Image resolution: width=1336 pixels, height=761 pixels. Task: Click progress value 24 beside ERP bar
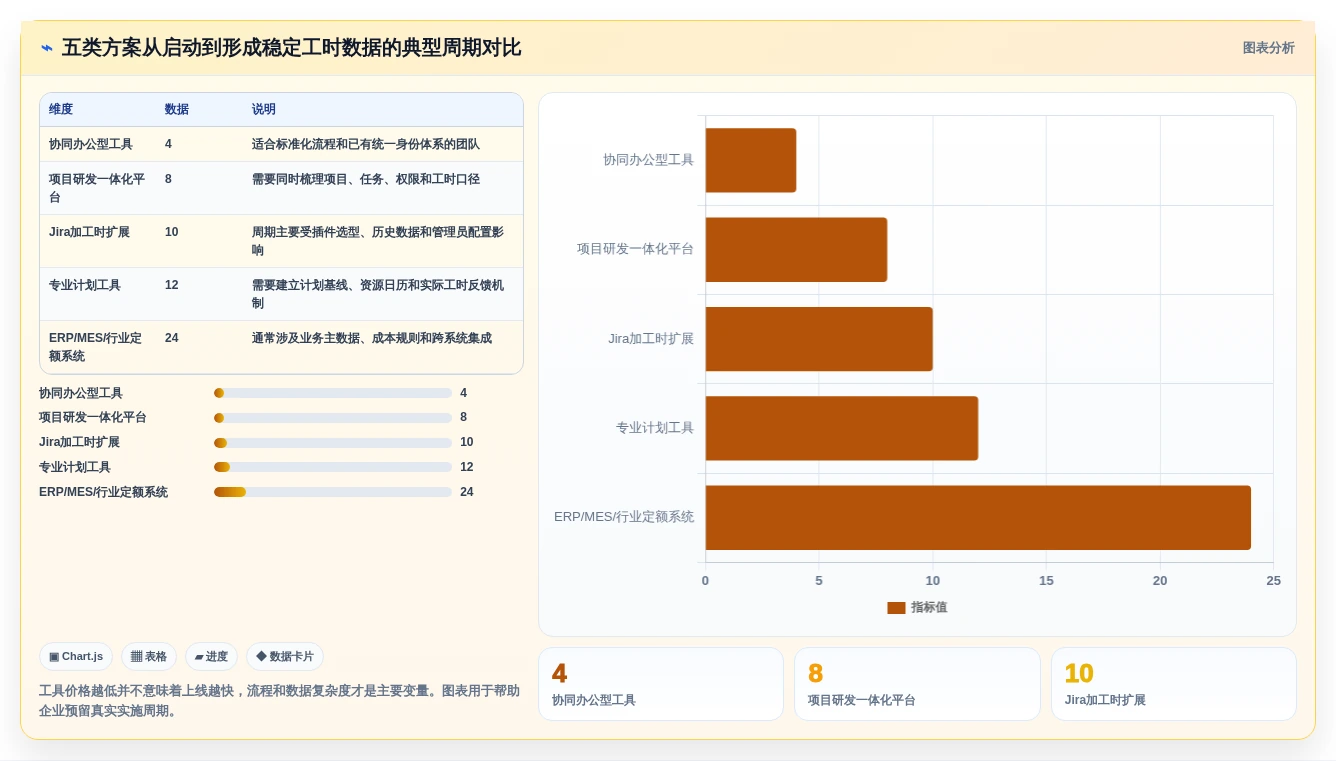[x=467, y=492]
